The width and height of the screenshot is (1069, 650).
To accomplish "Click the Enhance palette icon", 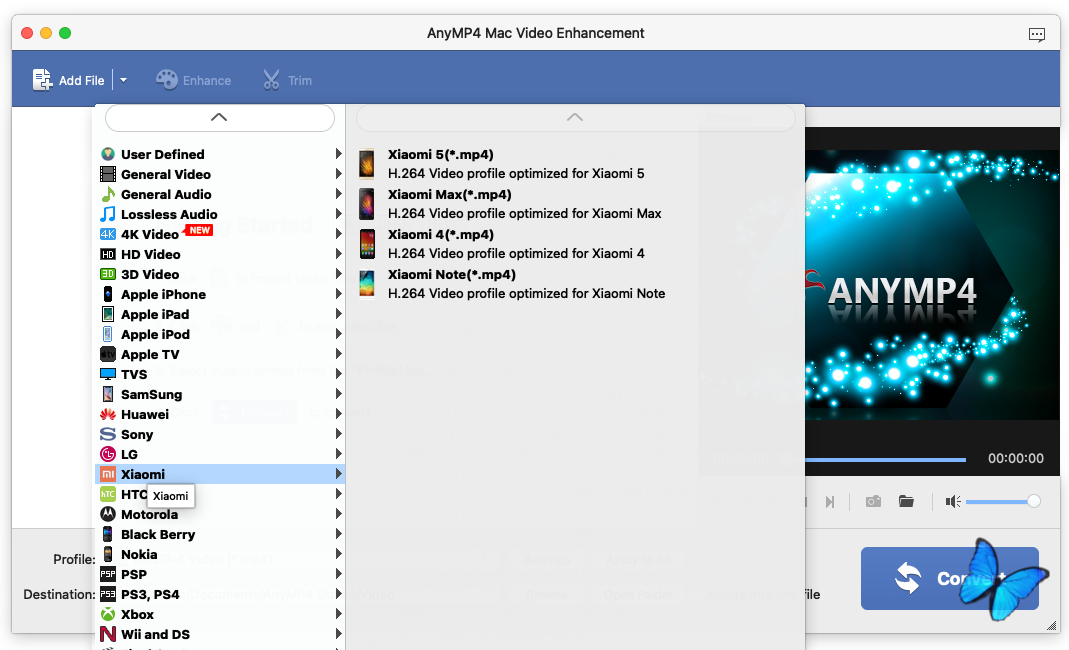I will 166,80.
